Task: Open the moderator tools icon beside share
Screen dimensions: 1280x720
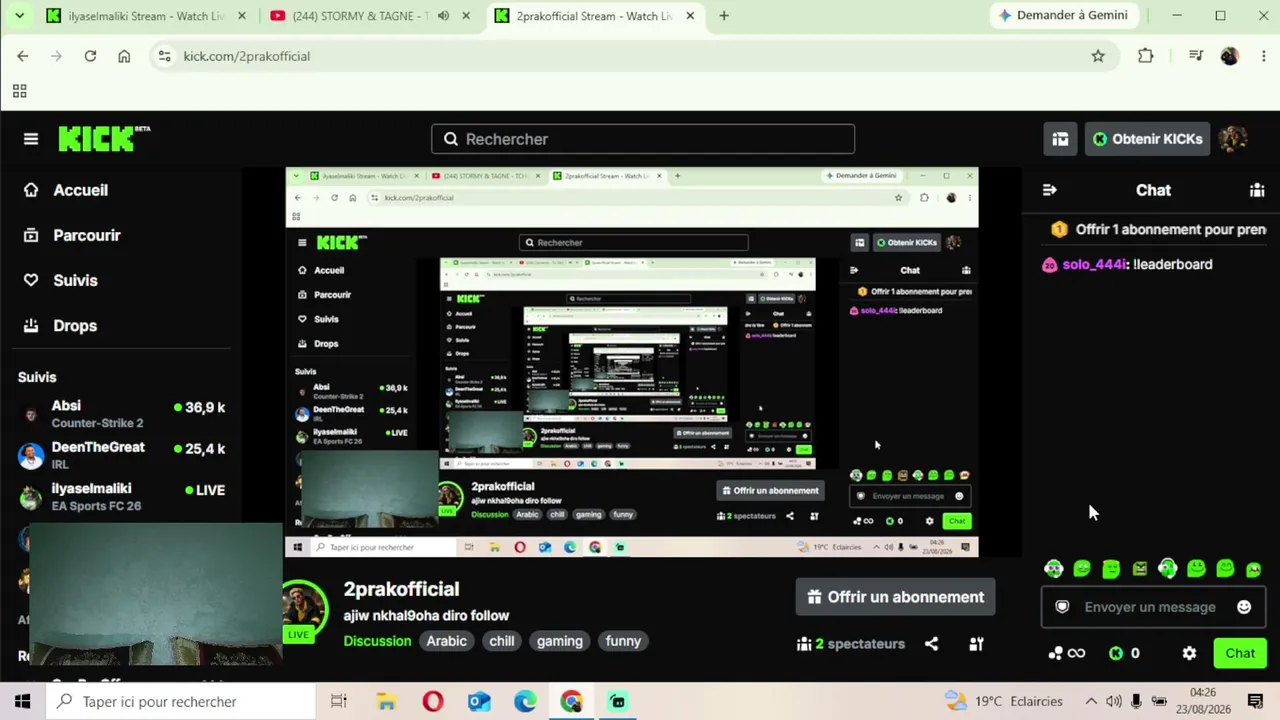Action: click(x=976, y=644)
